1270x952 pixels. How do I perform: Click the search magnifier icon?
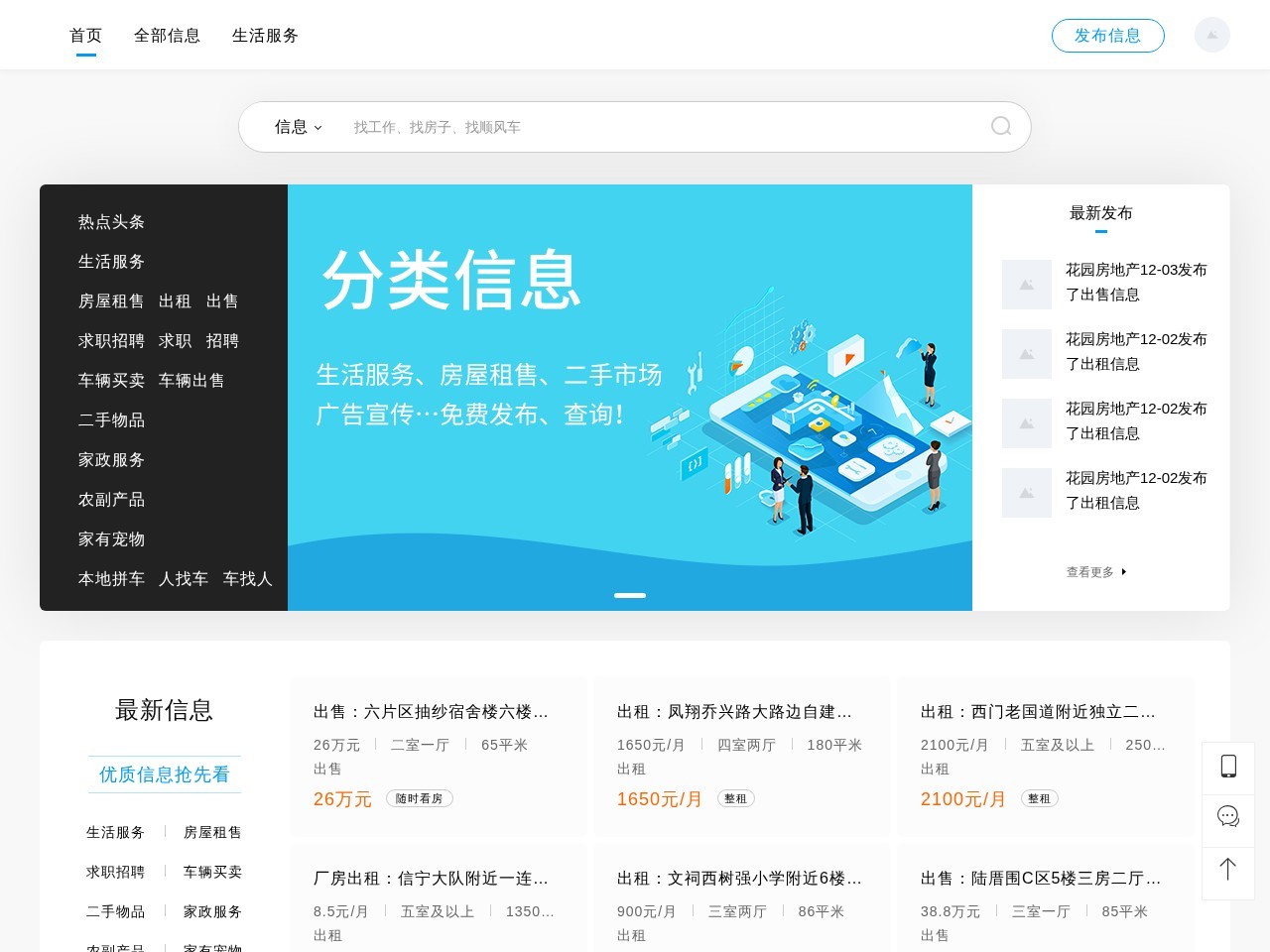click(1001, 126)
